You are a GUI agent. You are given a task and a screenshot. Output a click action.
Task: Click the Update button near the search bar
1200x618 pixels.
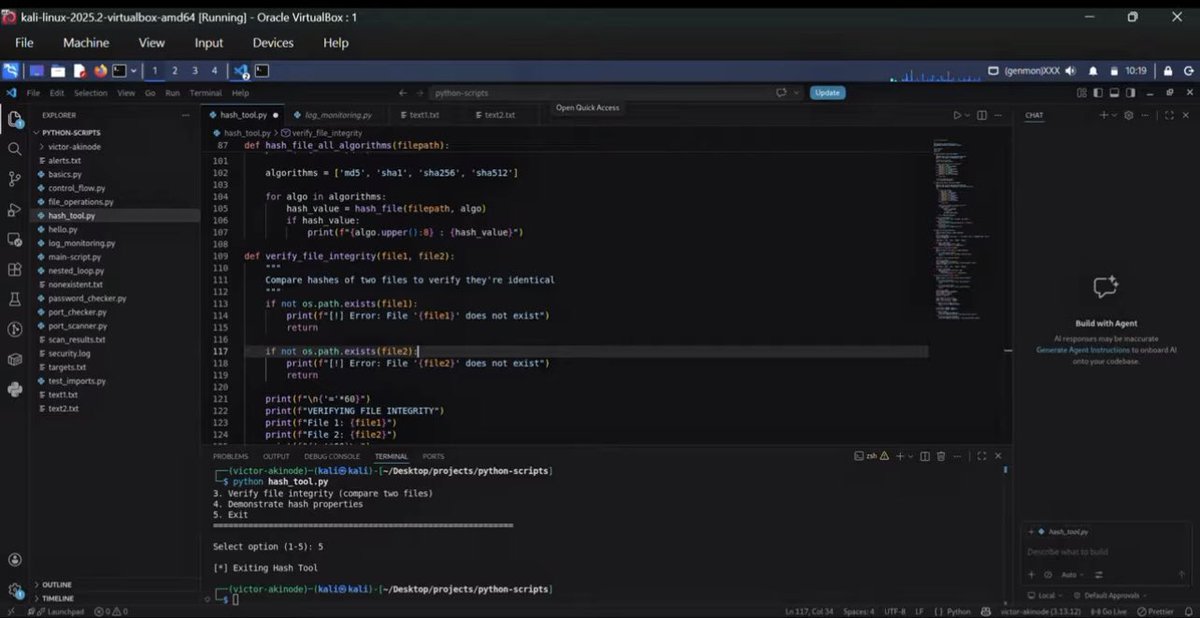click(827, 92)
